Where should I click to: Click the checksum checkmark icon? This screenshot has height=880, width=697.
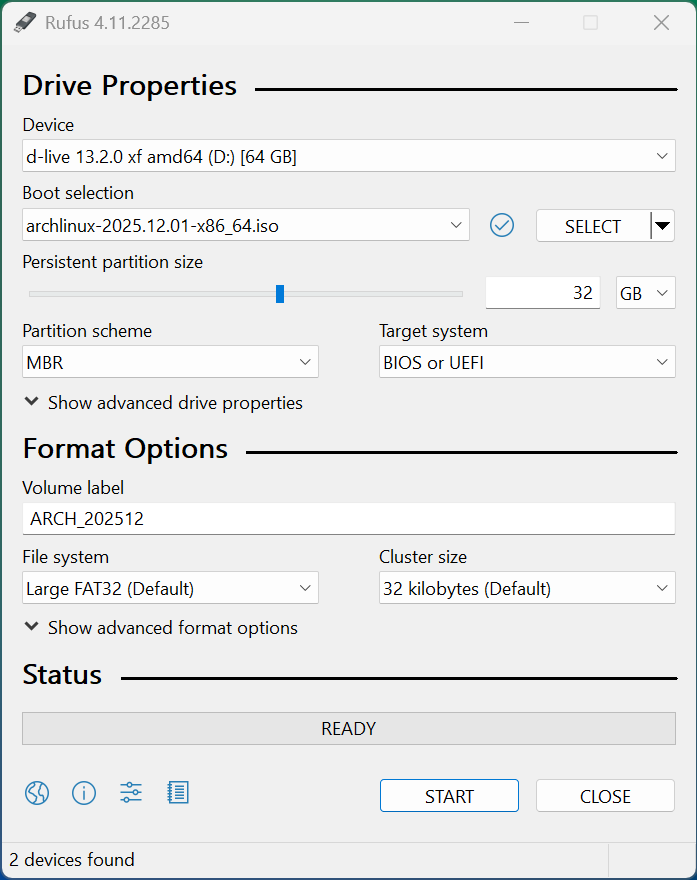coord(502,226)
